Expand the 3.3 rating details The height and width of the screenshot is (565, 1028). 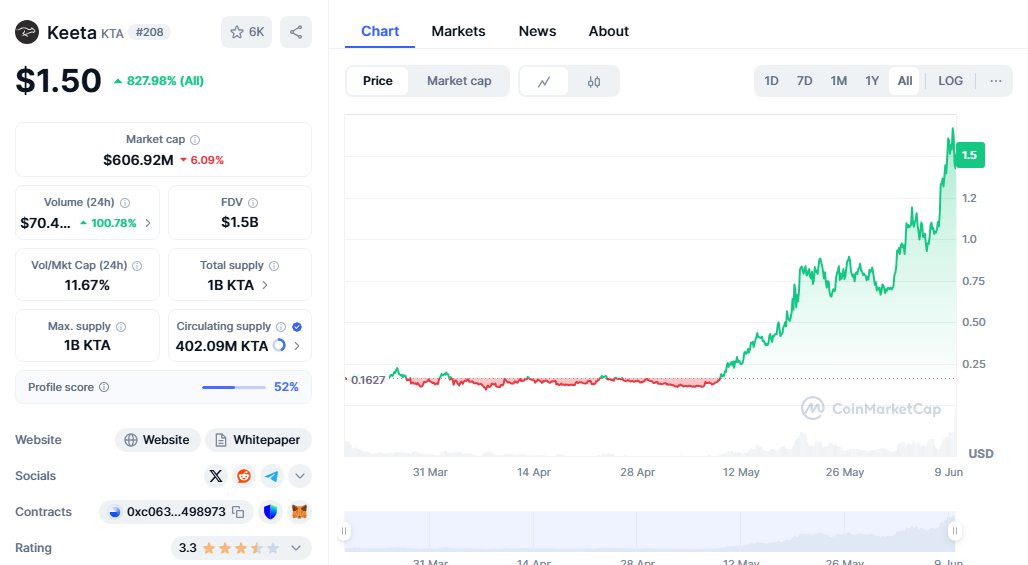[296, 548]
